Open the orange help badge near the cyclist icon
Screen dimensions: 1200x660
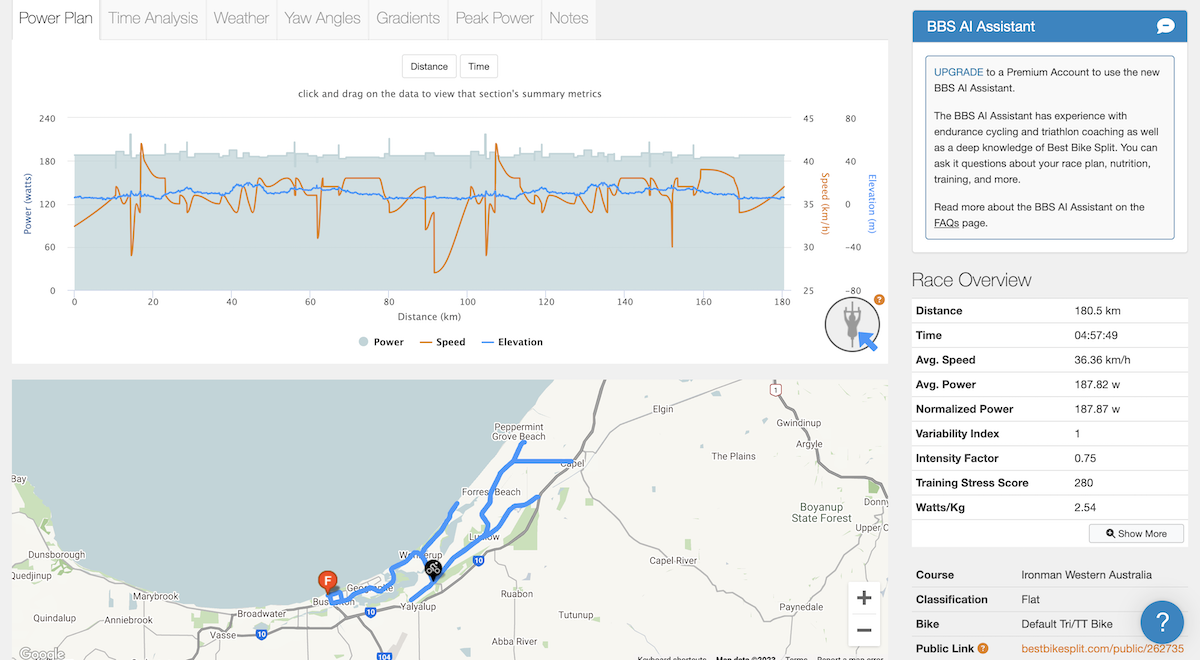point(879,299)
